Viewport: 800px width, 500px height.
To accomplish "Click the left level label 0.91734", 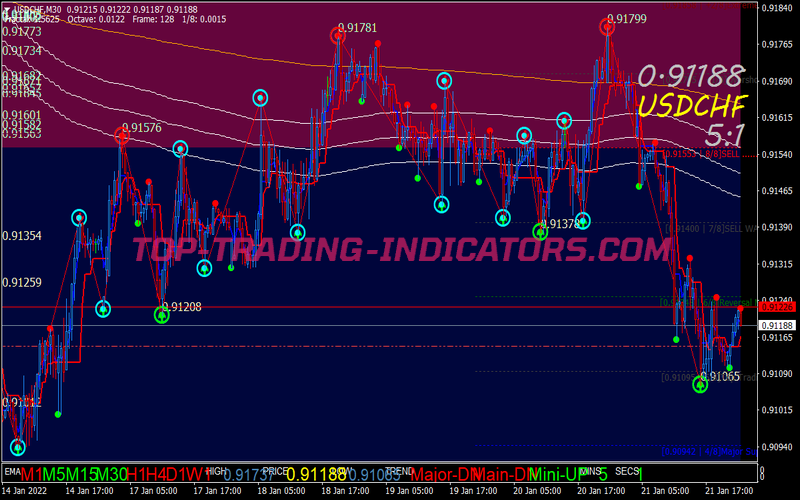I will 22,51.
